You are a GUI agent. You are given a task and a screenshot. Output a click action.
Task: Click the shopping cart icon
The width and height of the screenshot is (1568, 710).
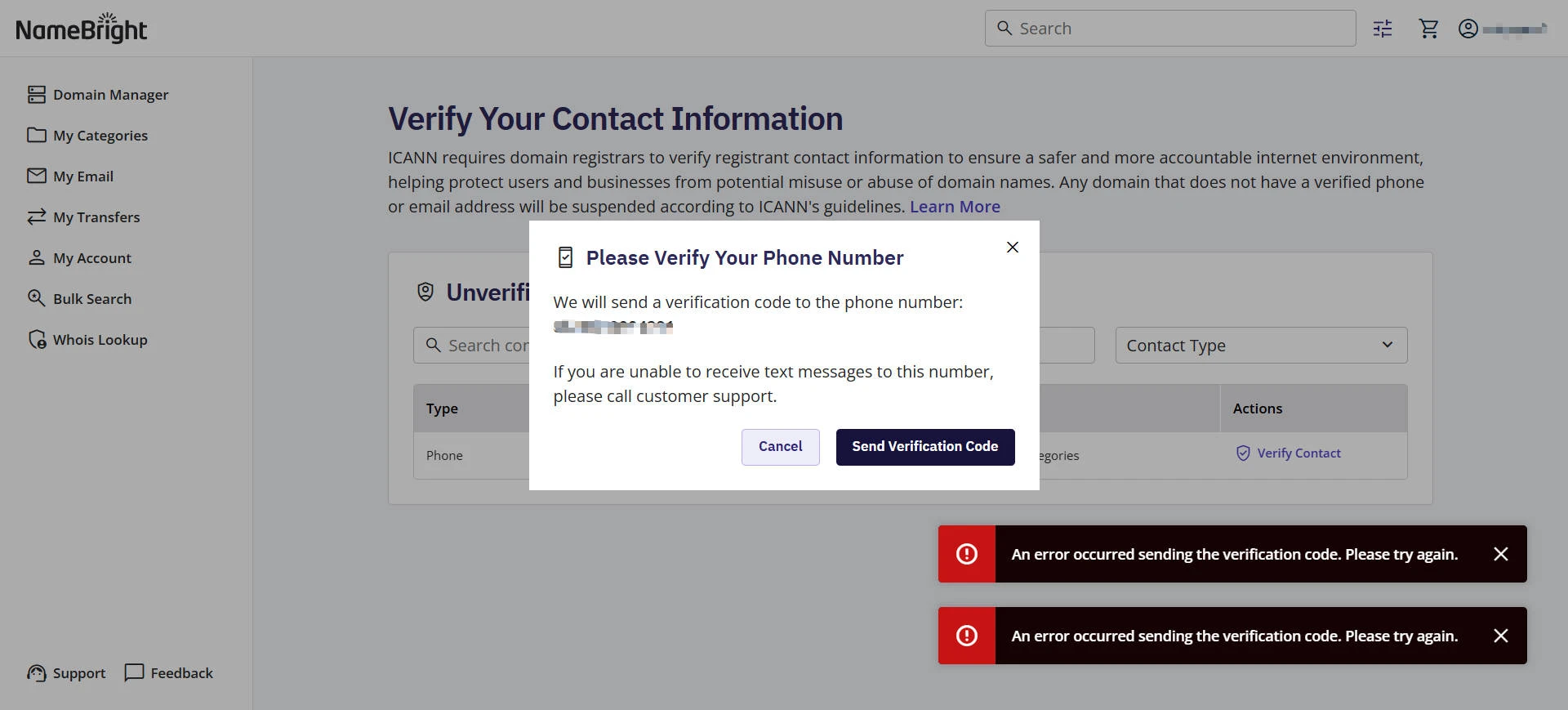(1428, 29)
